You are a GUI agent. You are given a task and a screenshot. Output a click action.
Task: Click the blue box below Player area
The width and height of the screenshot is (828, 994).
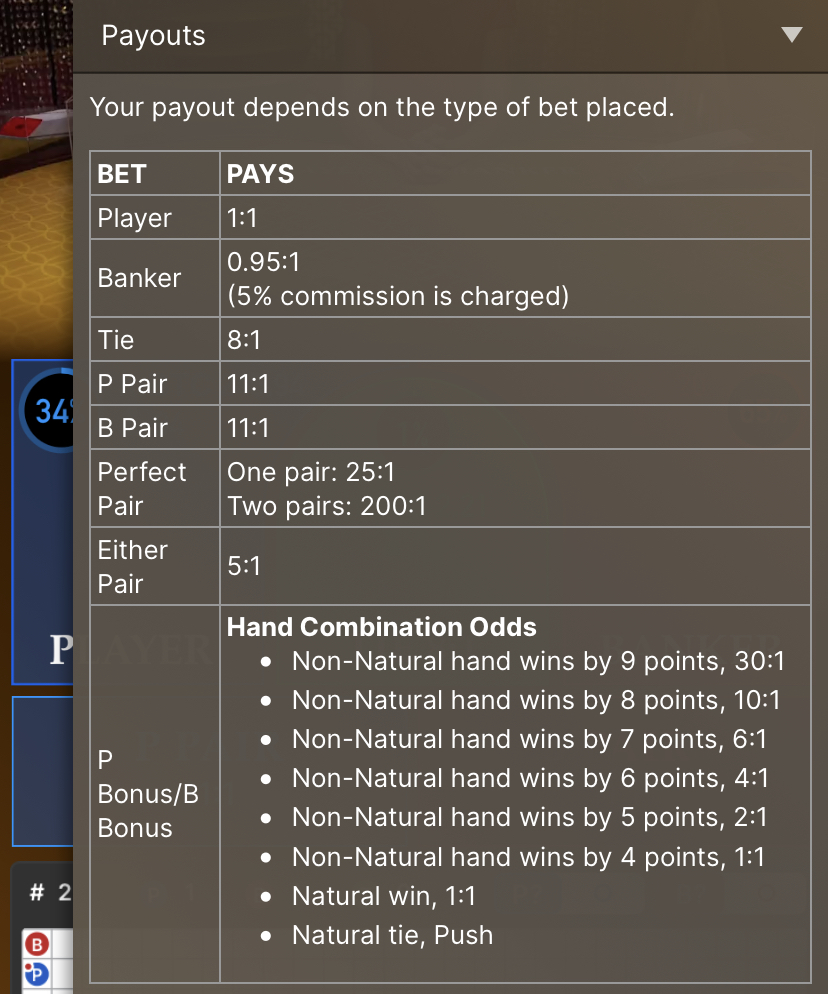tap(43, 771)
